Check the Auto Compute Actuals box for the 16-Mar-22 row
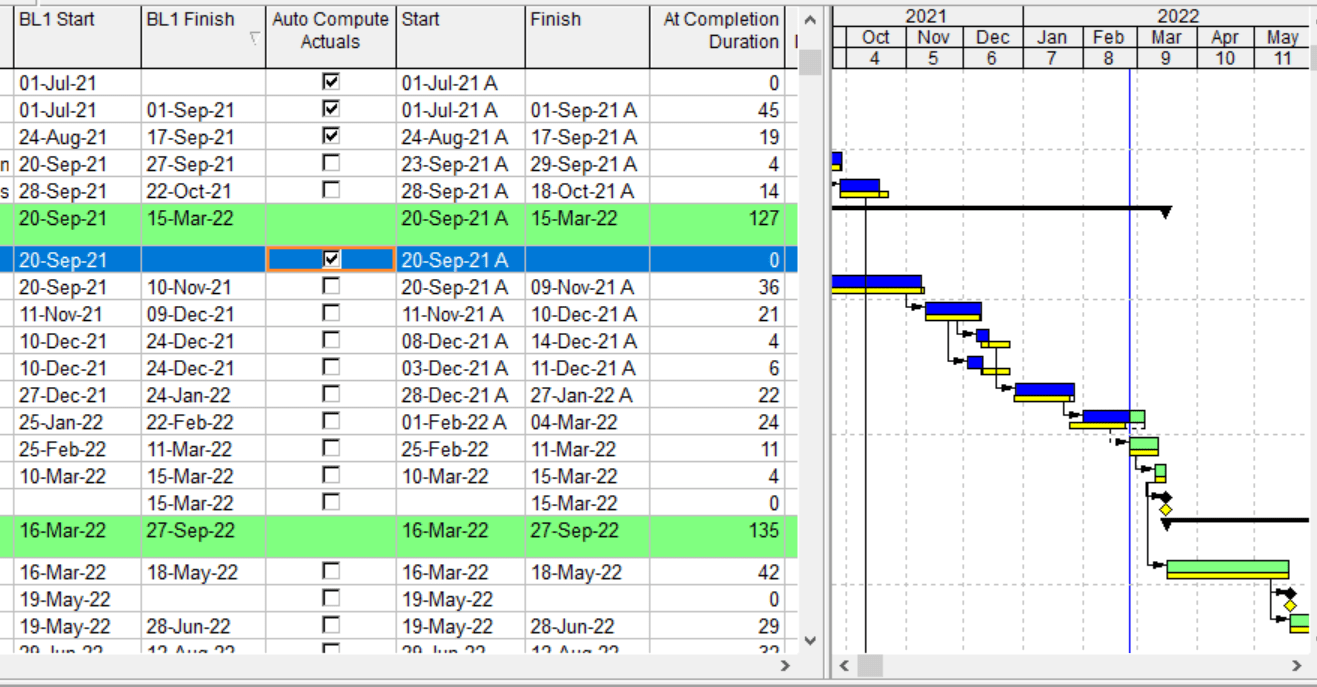 [331, 571]
